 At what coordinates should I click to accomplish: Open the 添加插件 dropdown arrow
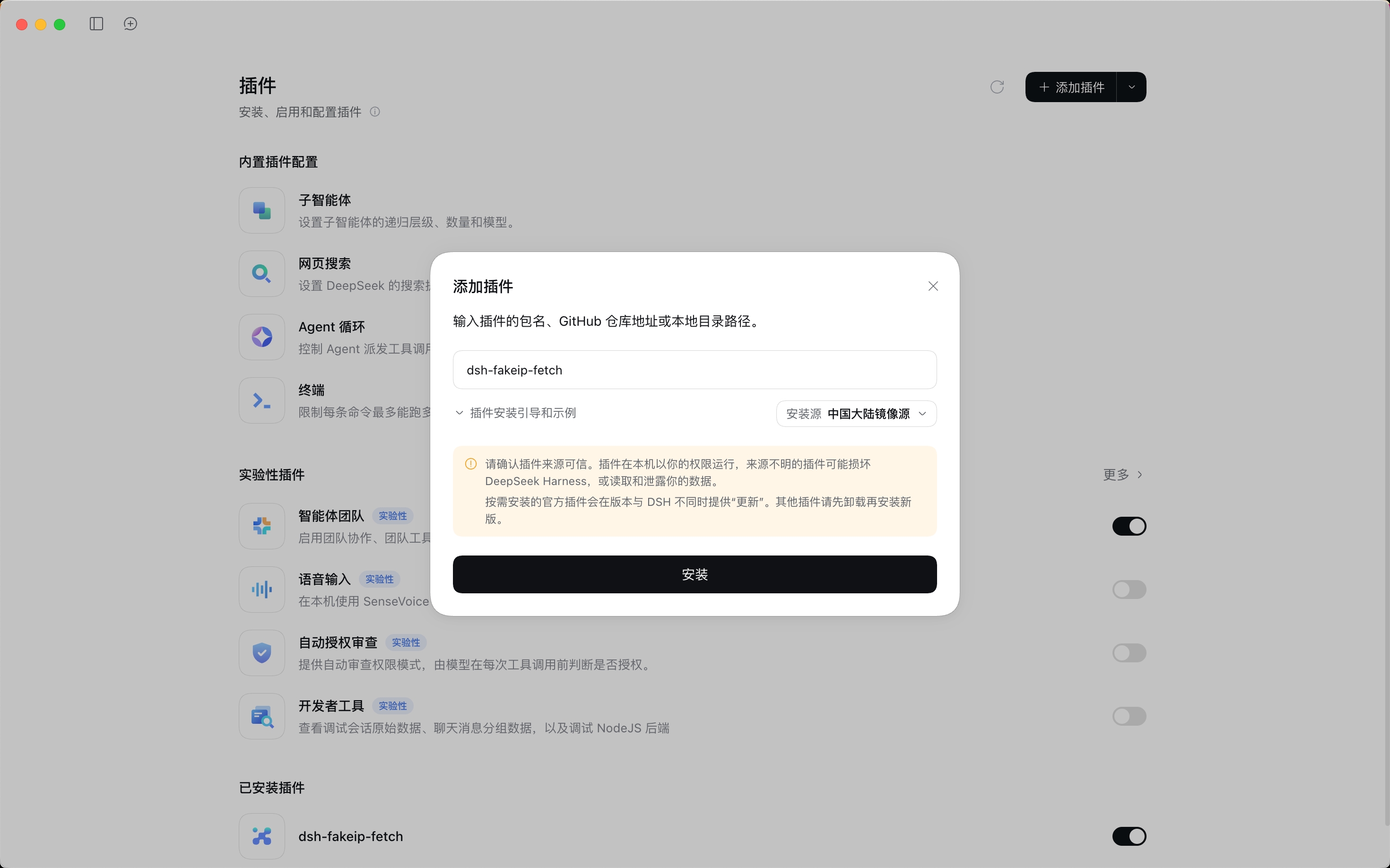pos(1132,87)
